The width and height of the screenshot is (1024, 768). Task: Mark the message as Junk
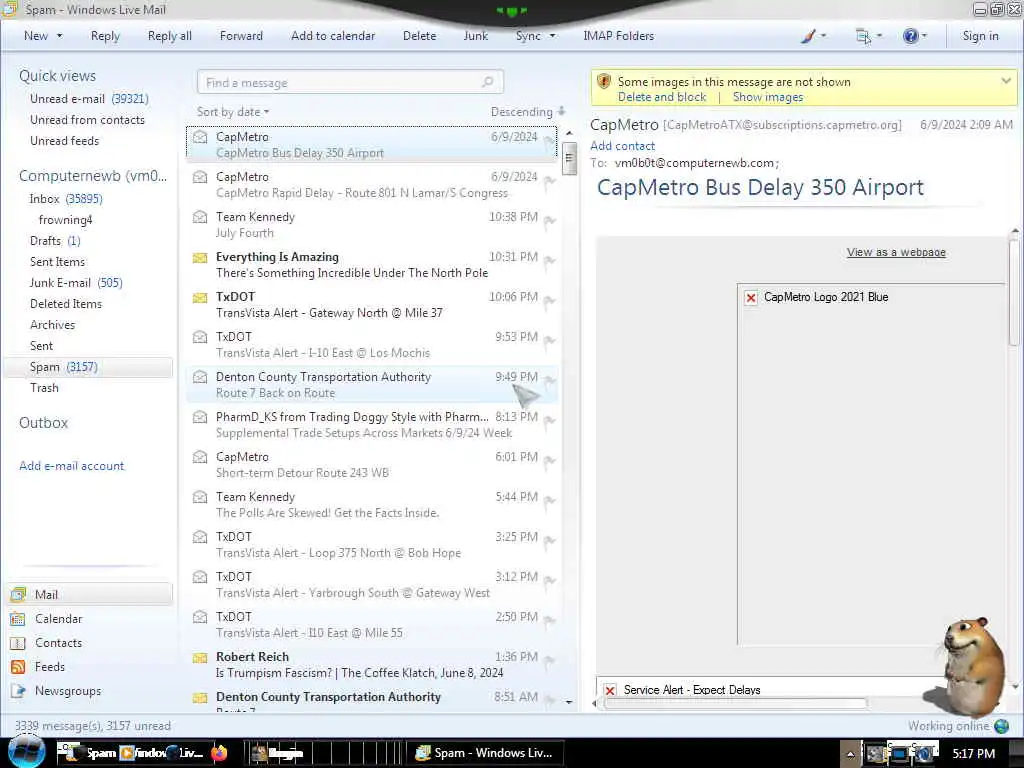[475, 36]
